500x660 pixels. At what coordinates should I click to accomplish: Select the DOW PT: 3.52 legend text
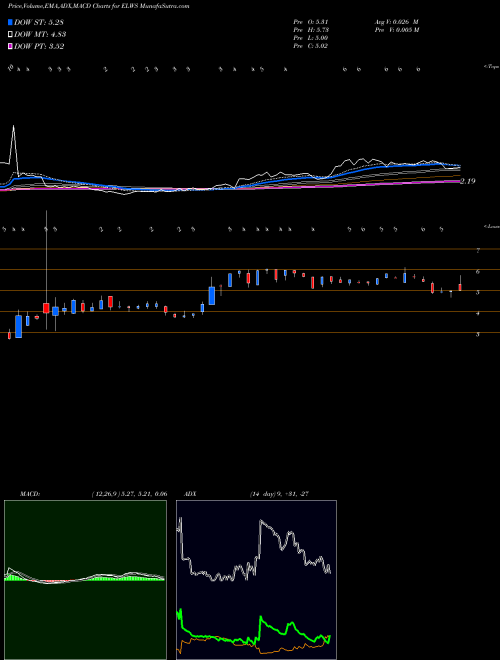pos(39,46)
